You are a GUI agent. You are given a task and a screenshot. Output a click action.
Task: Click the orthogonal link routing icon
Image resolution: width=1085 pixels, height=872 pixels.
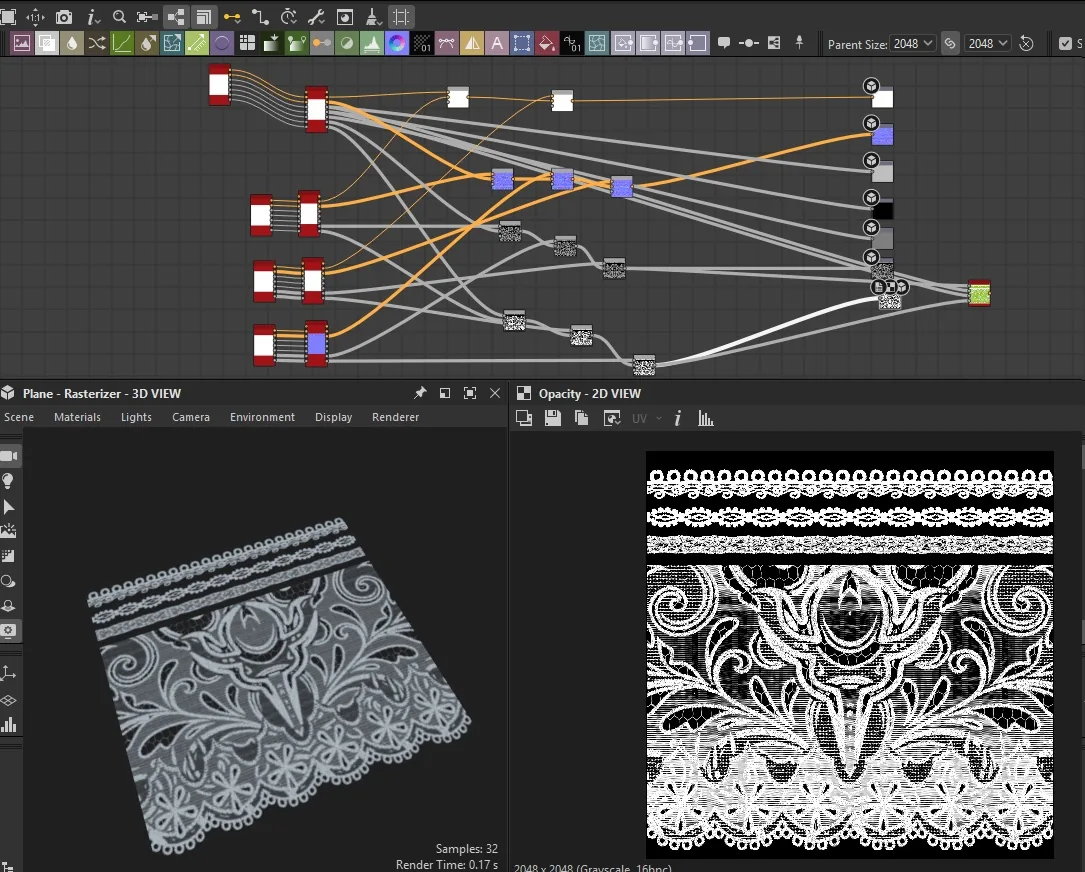[260, 17]
